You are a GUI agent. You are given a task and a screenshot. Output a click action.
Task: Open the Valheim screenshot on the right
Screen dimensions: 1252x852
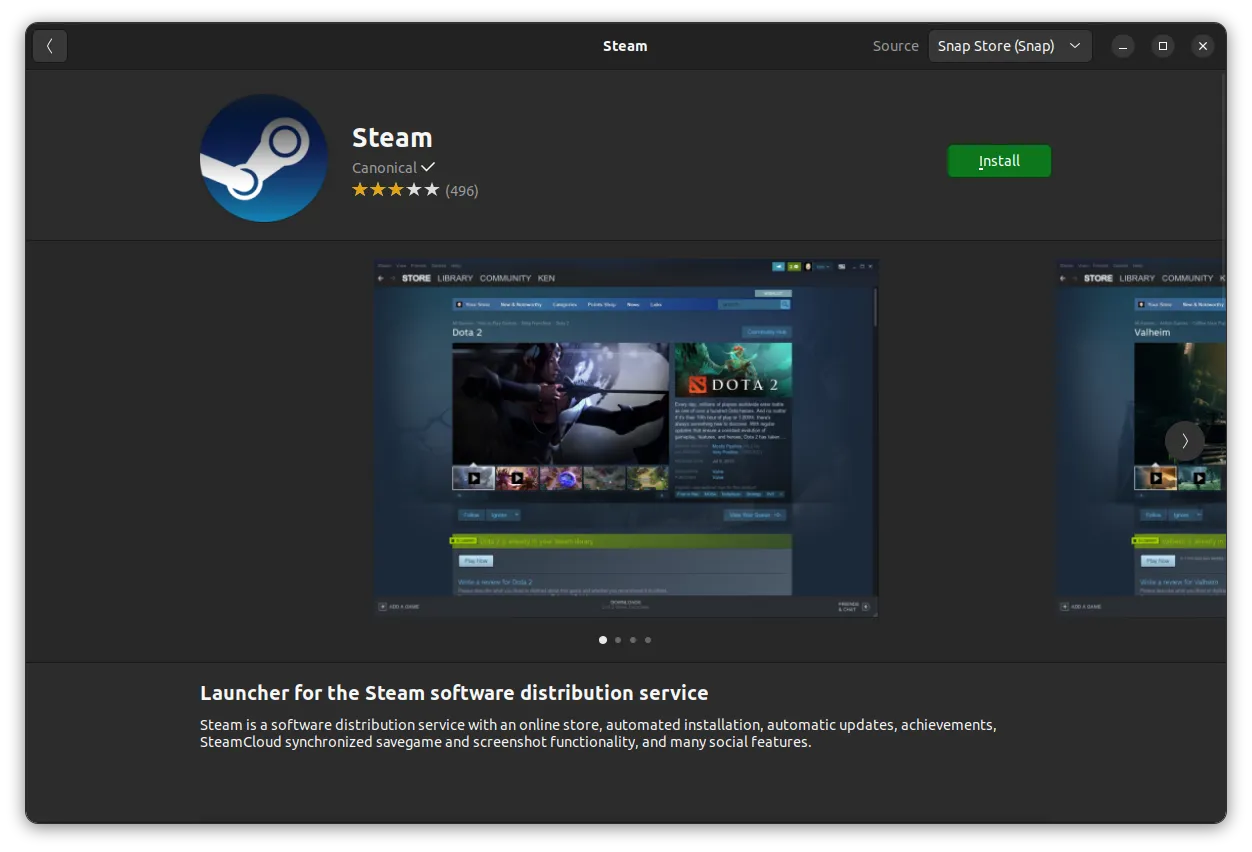[x=1141, y=438]
